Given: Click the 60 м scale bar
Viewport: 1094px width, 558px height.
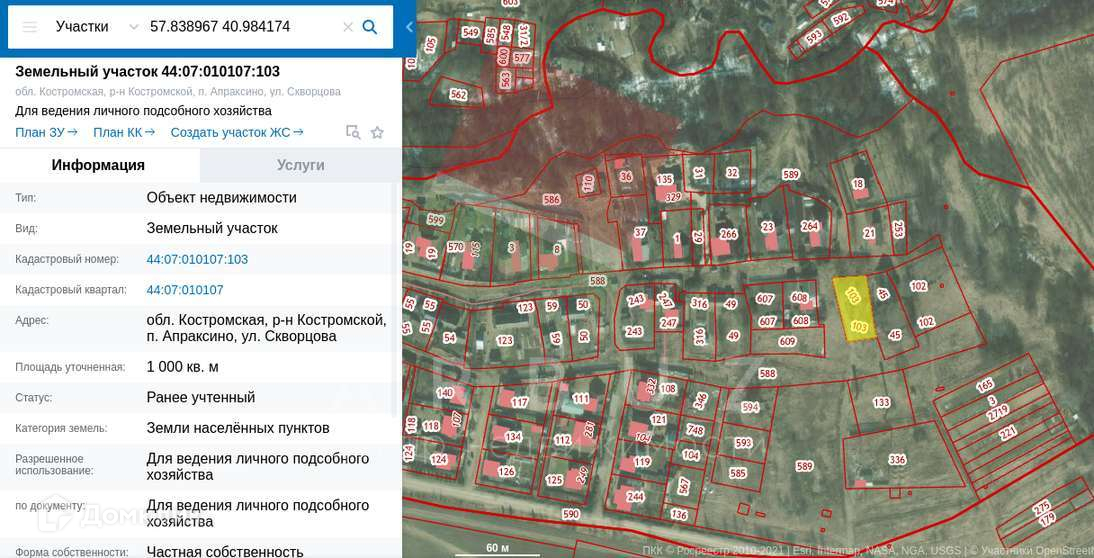Looking at the screenshot, I should (x=497, y=549).
